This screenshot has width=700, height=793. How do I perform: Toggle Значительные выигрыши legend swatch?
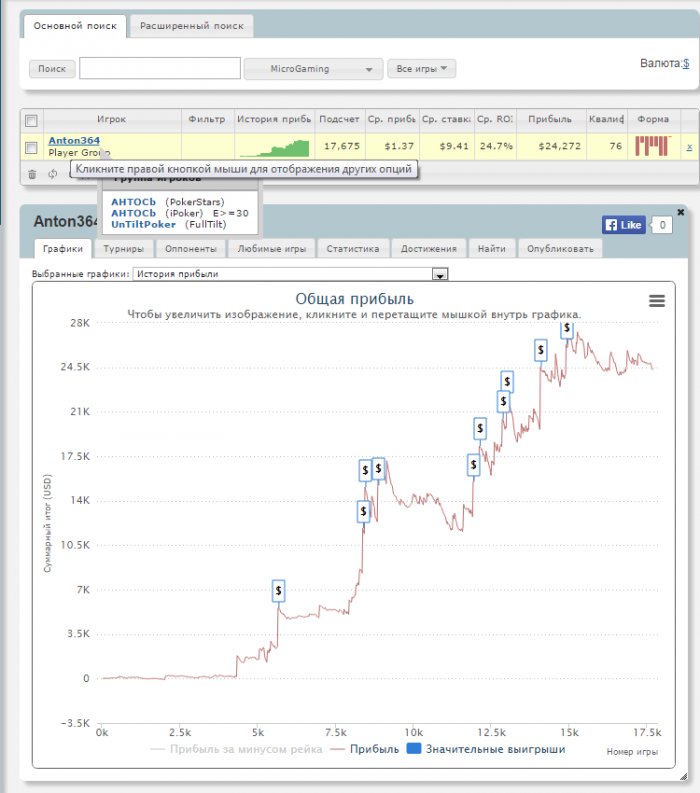point(413,749)
